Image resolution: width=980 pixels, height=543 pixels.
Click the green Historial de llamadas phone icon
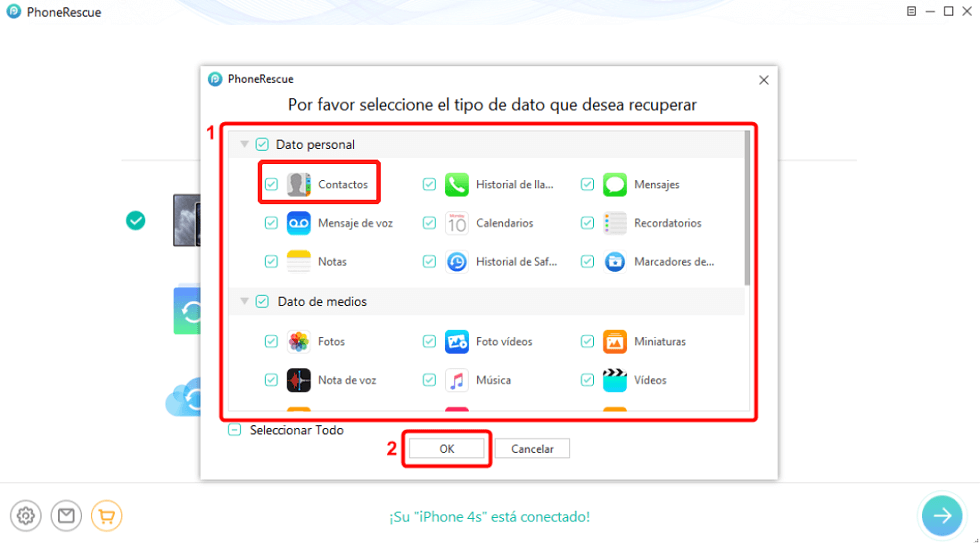[x=457, y=184]
